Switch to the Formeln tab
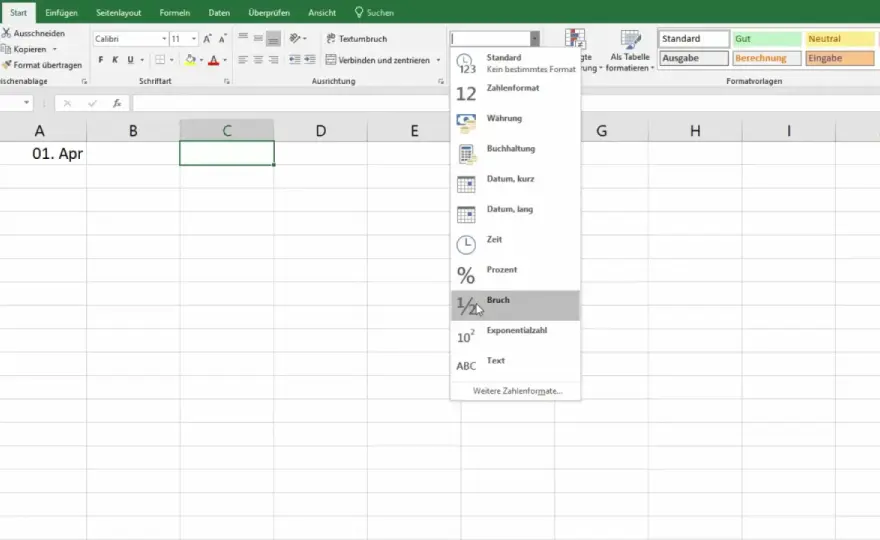Image resolution: width=880 pixels, height=540 pixels. (175, 12)
